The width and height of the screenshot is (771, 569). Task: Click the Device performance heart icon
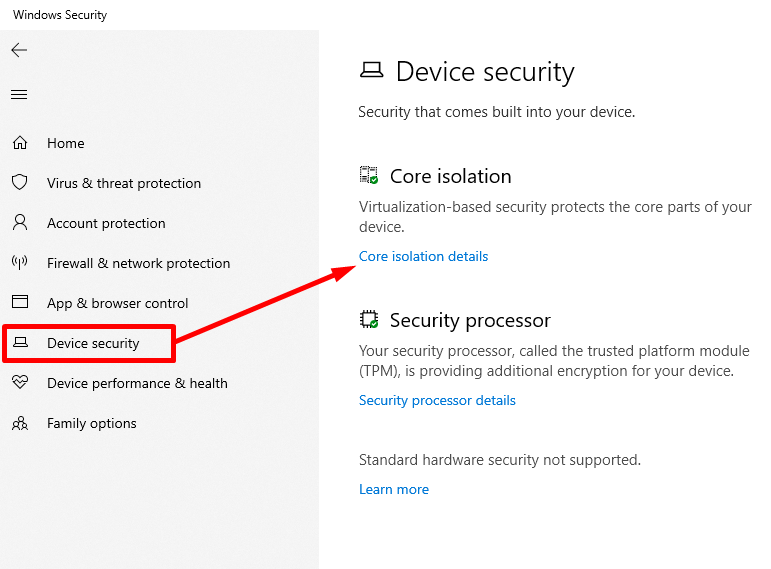pyautogui.click(x=19, y=383)
